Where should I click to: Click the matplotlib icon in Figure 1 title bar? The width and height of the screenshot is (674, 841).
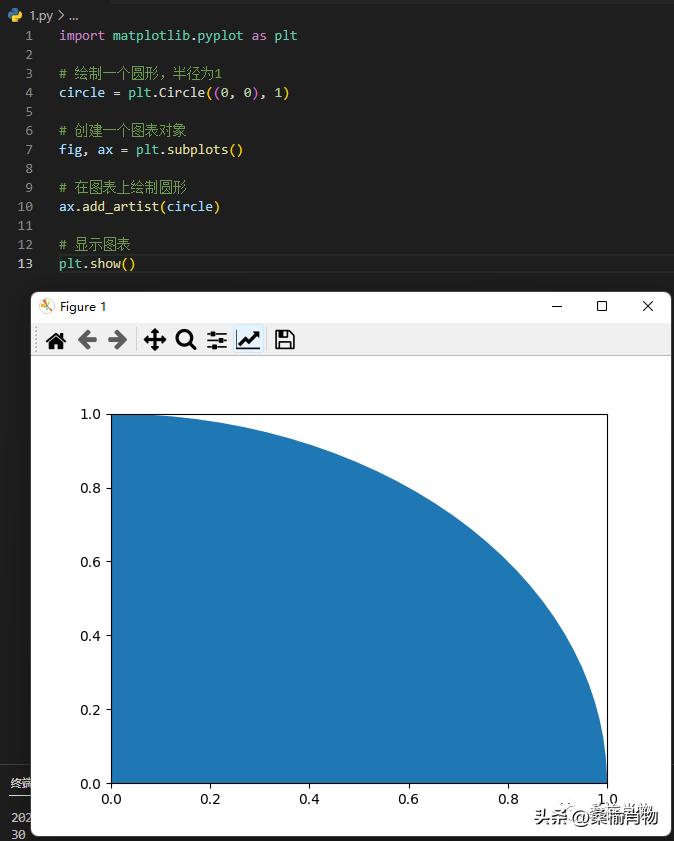pyautogui.click(x=46, y=306)
